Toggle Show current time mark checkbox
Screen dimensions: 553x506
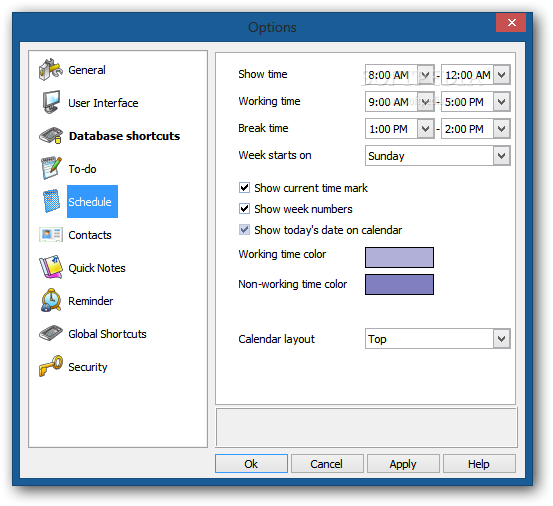pyautogui.click(x=244, y=188)
